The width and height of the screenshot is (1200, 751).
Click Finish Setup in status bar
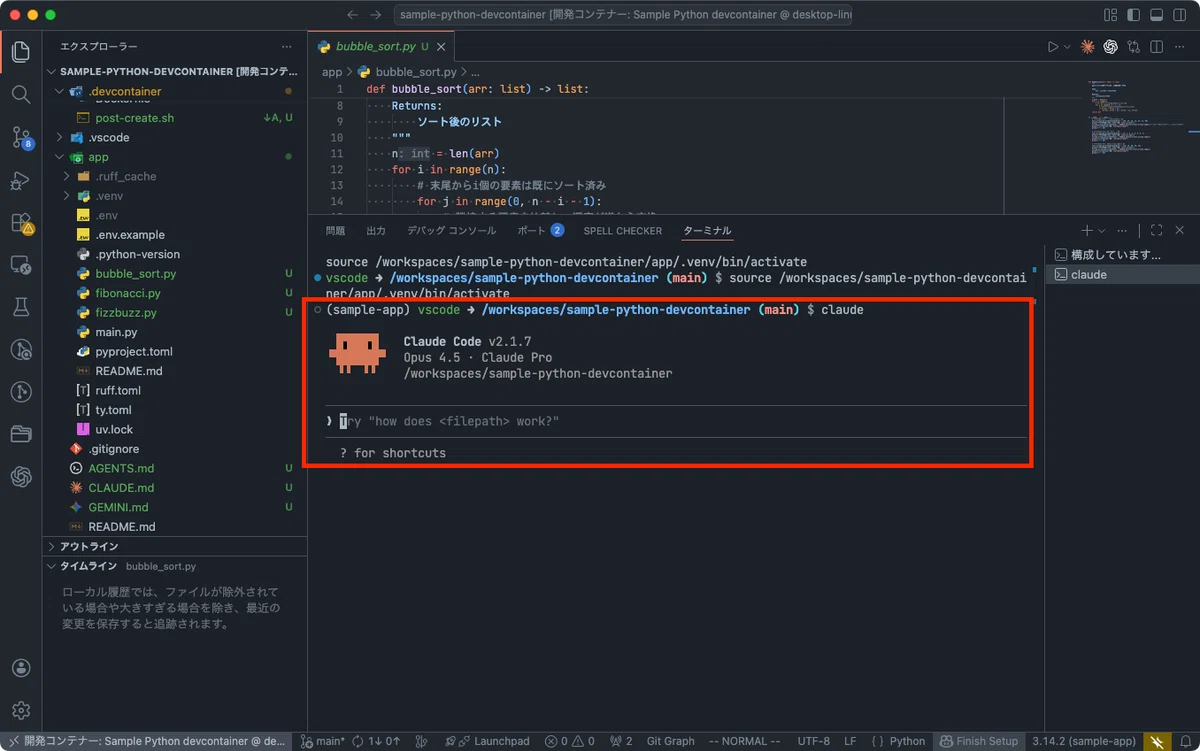[979, 741]
